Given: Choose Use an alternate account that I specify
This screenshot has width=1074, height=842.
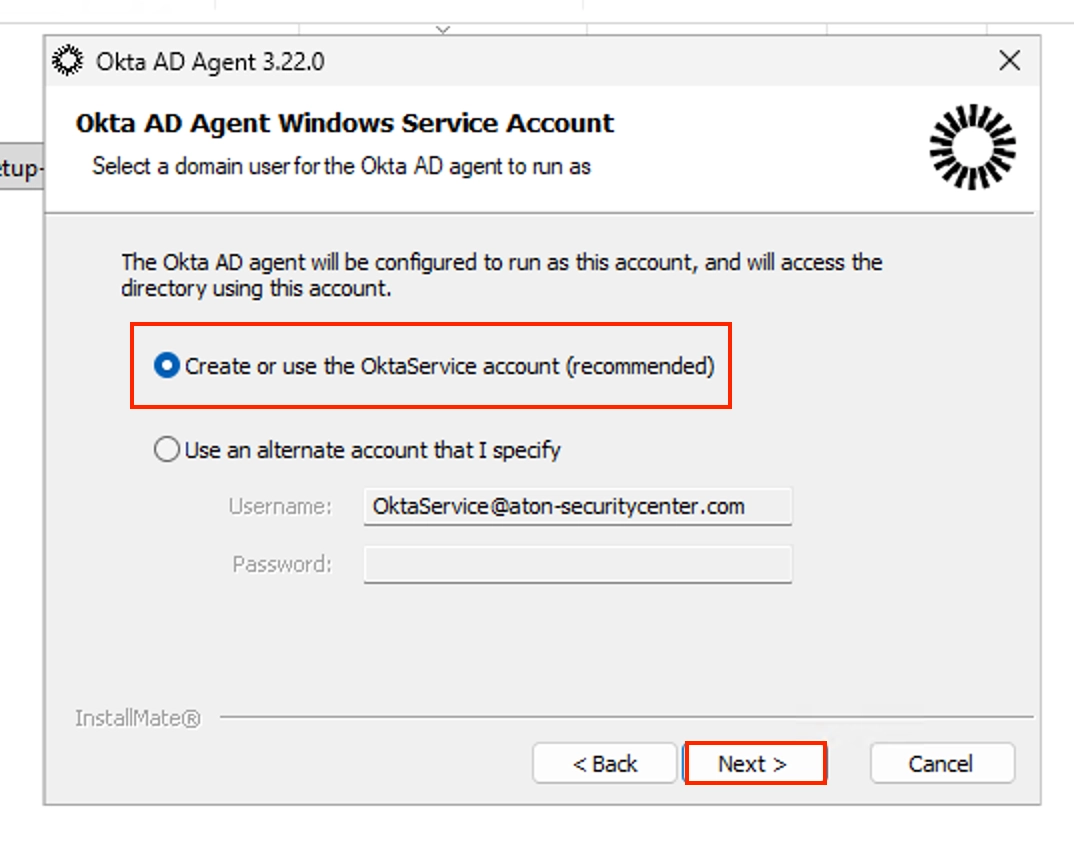Looking at the screenshot, I should coord(358,450).
